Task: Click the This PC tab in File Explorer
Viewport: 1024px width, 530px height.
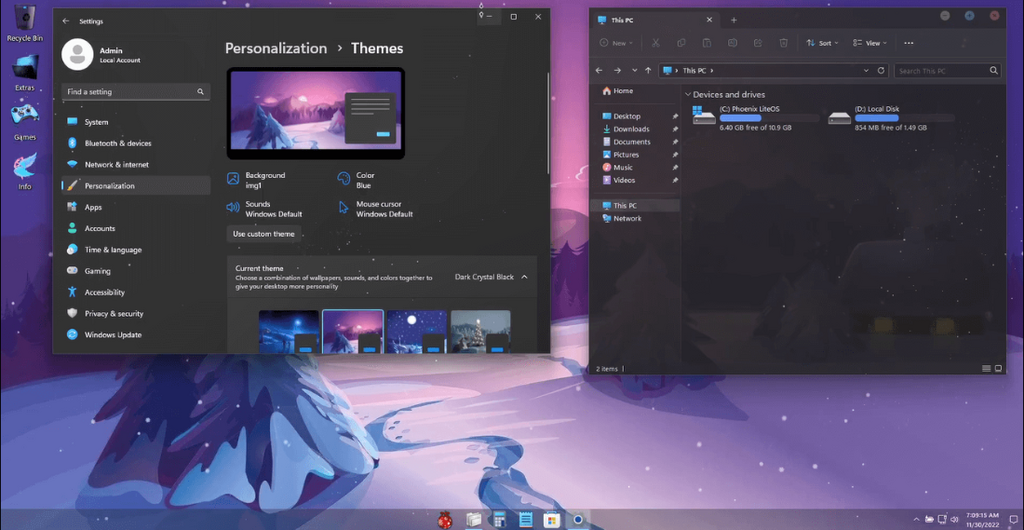Action: (x=654, y=20)
